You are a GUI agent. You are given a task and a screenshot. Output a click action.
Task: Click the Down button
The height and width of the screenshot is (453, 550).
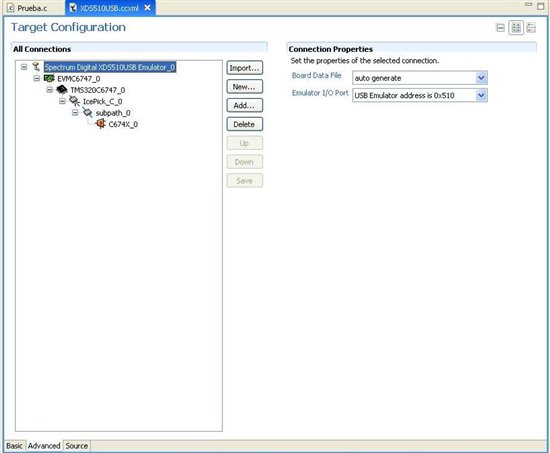pos(244,162)
